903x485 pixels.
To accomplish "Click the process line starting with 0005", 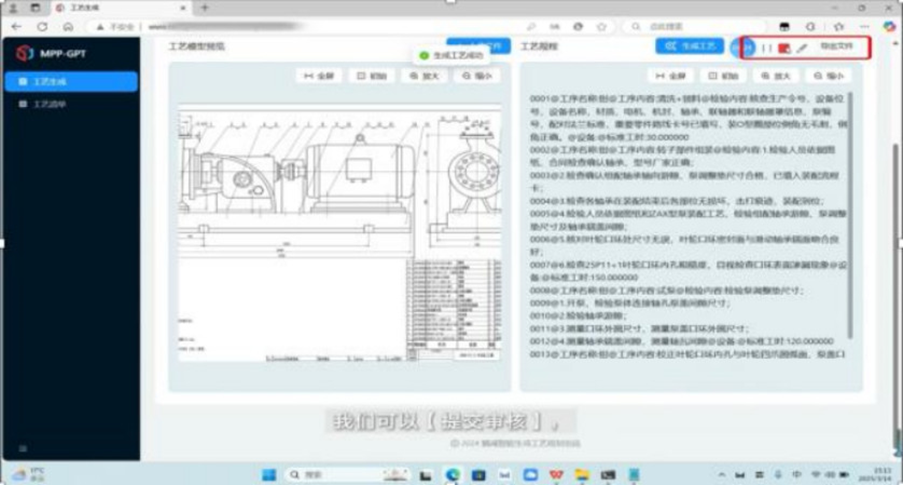I will point(688,220).
